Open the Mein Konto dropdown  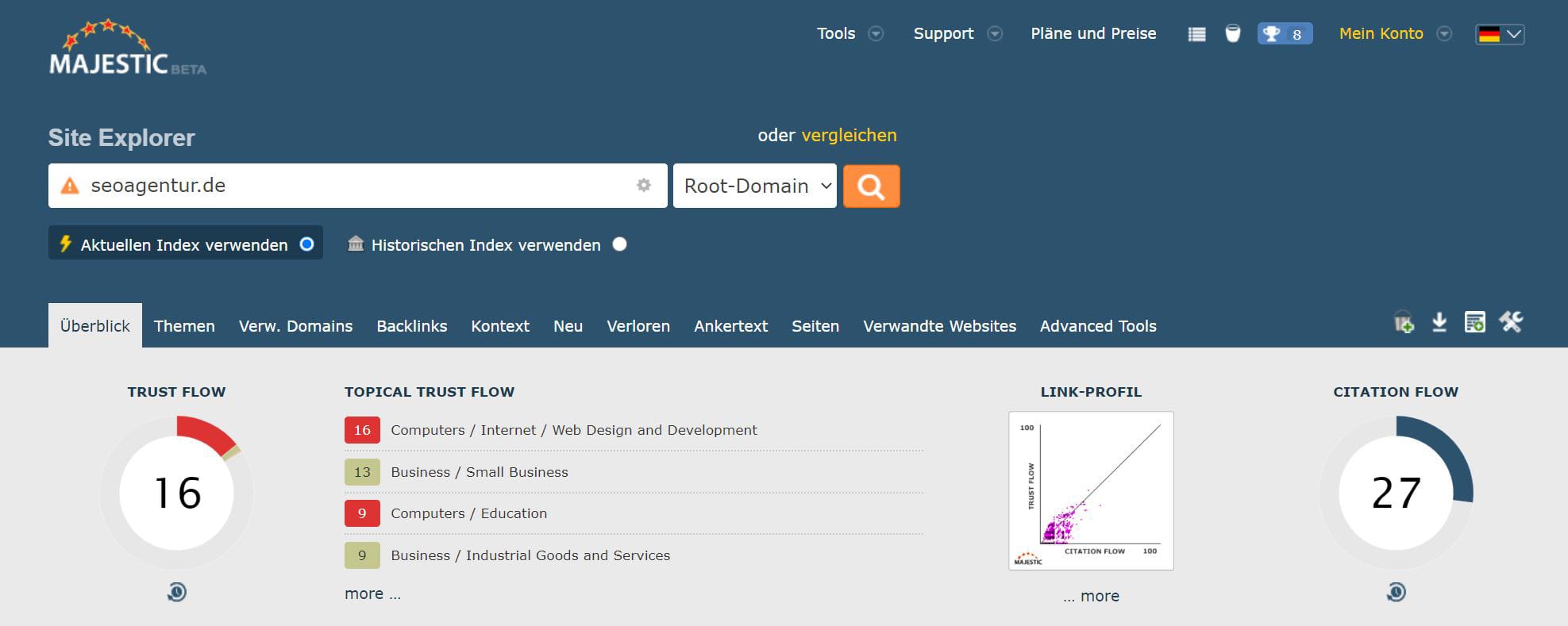(1395, 33)
